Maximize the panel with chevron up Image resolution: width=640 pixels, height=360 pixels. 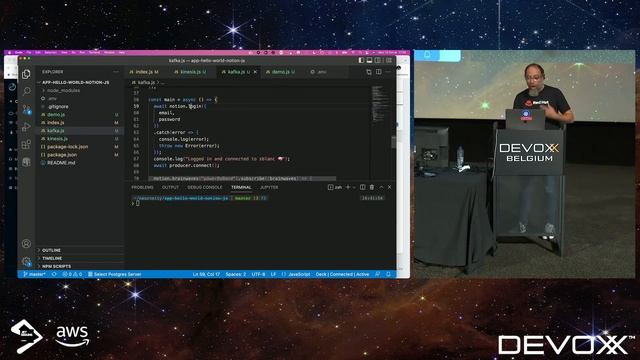click(x=381, y=187)
